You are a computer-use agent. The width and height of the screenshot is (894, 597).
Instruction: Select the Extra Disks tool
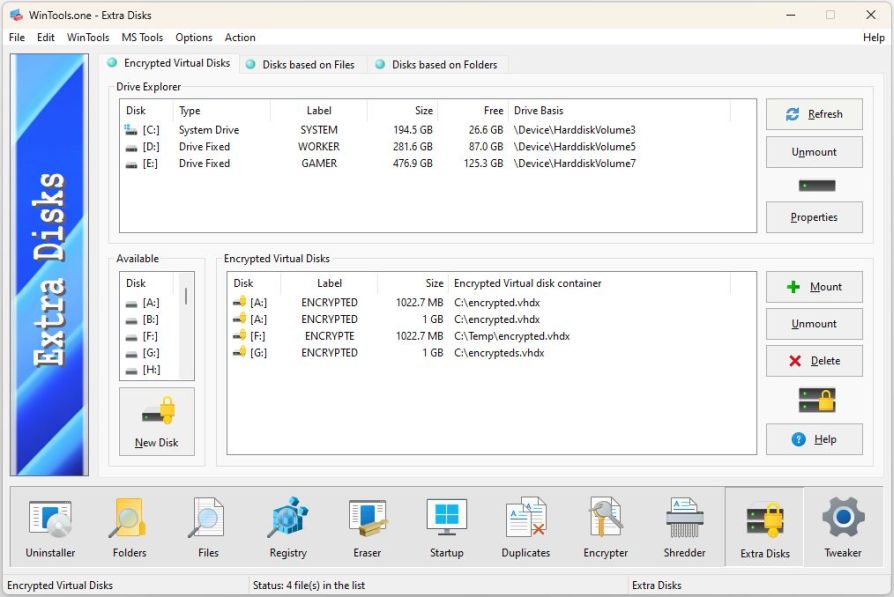click(765, 526)
